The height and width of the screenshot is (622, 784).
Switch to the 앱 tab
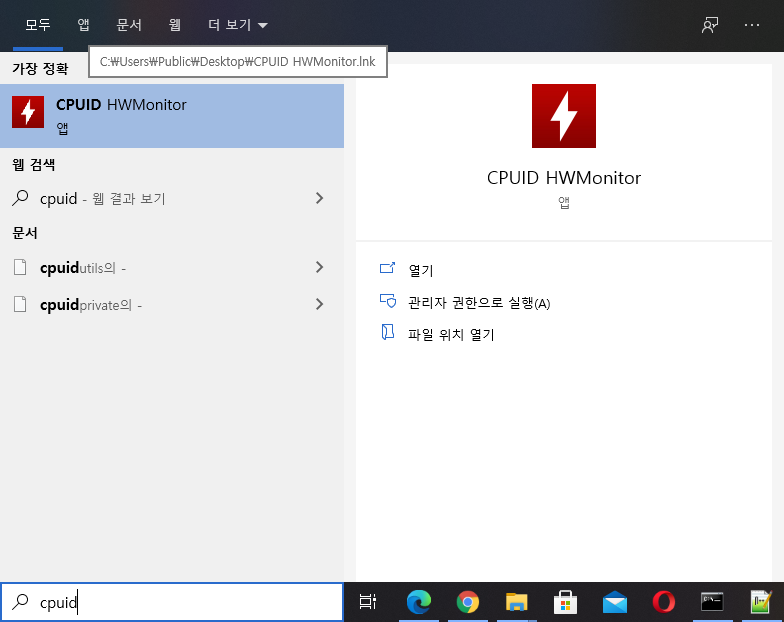pos(84,25)
